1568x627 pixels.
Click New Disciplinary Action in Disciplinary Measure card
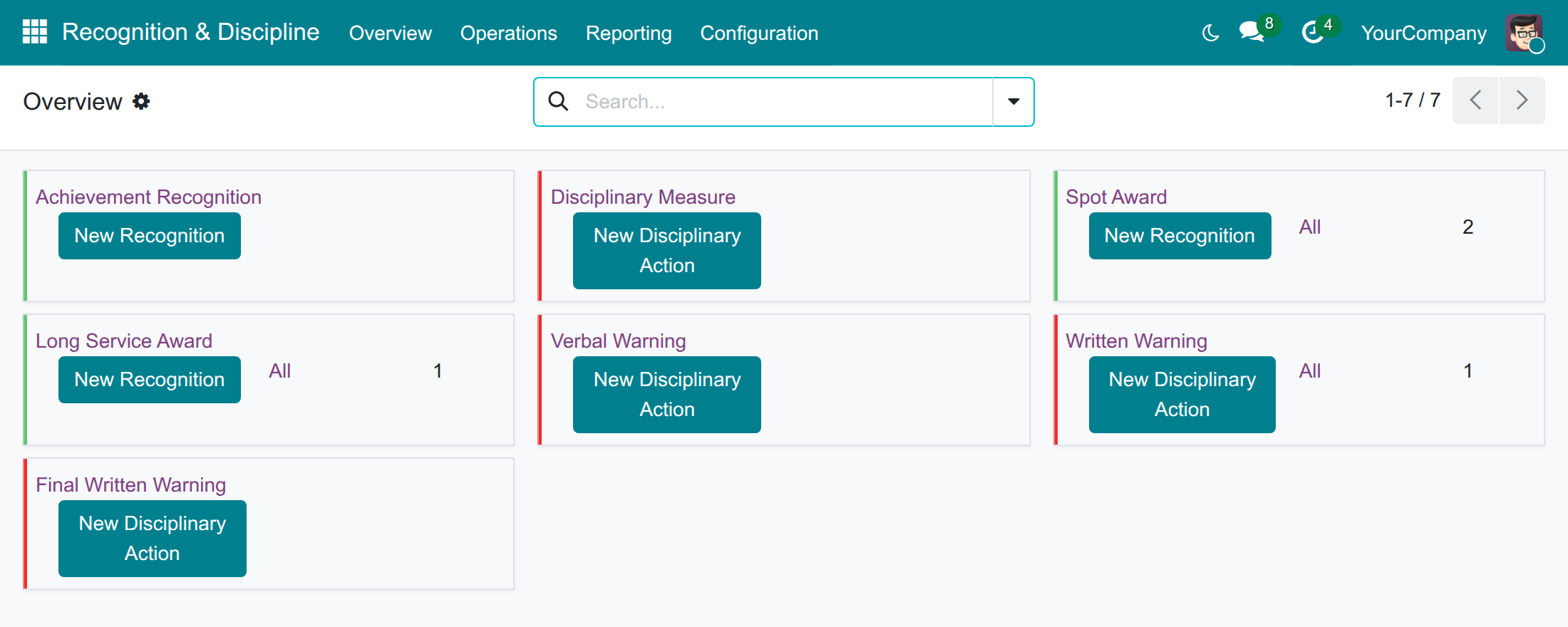click(667, 251)
